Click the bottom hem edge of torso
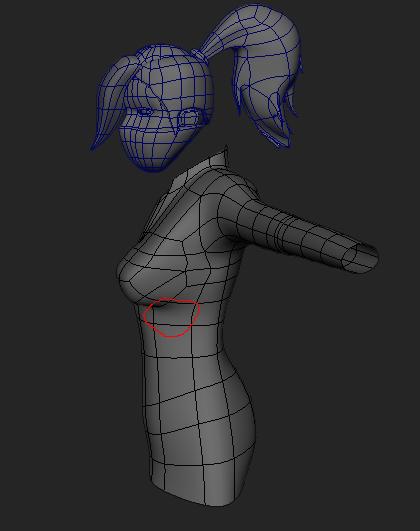The width and height of the screenshot is (420, 531). 203,498
